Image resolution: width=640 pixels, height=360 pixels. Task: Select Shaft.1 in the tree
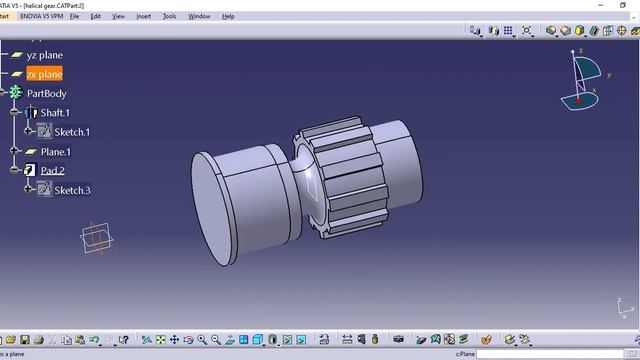pyautogui.click(x=55, y=113)
